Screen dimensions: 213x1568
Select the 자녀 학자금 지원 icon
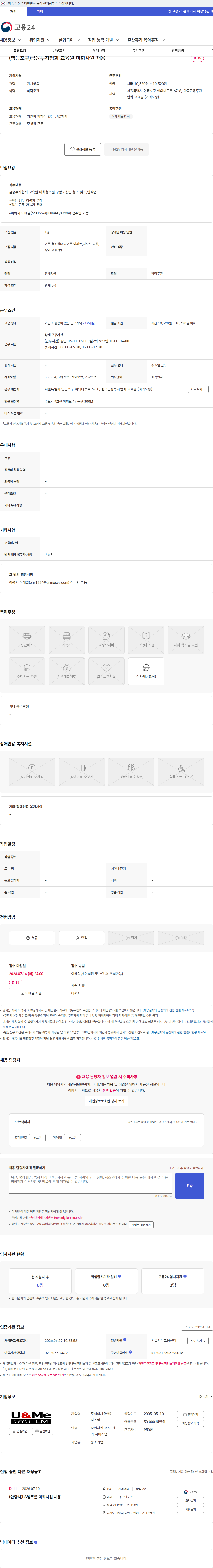pyautogui.click(x=186, y=640)
